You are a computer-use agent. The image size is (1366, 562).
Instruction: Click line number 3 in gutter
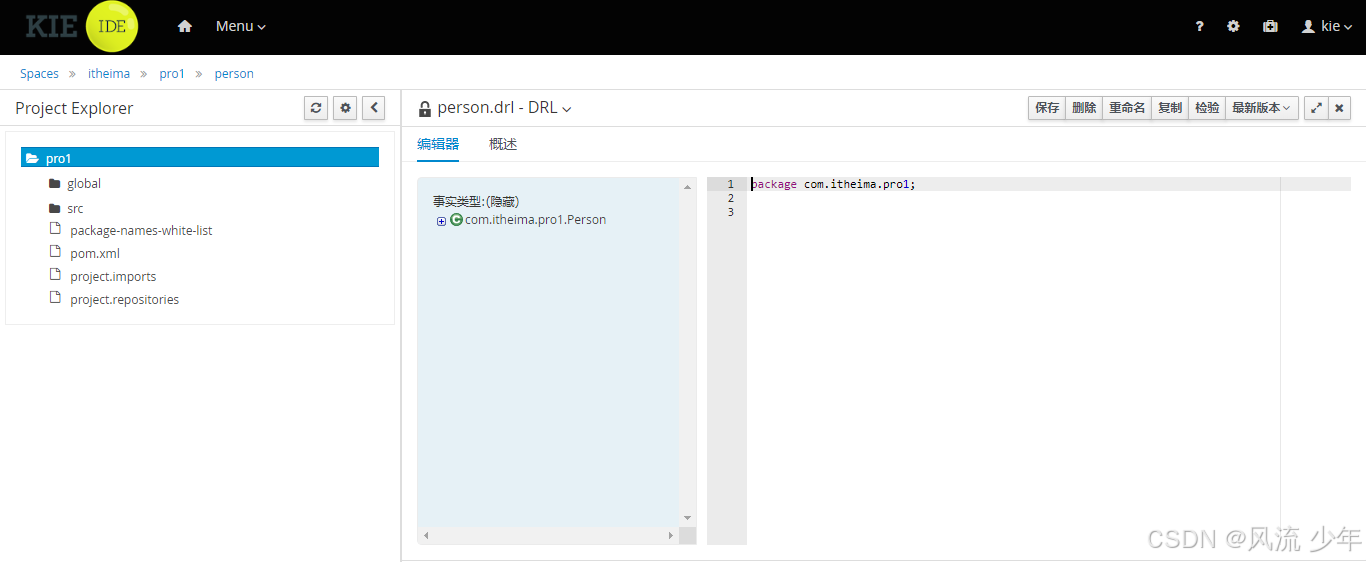coord(730,212)
